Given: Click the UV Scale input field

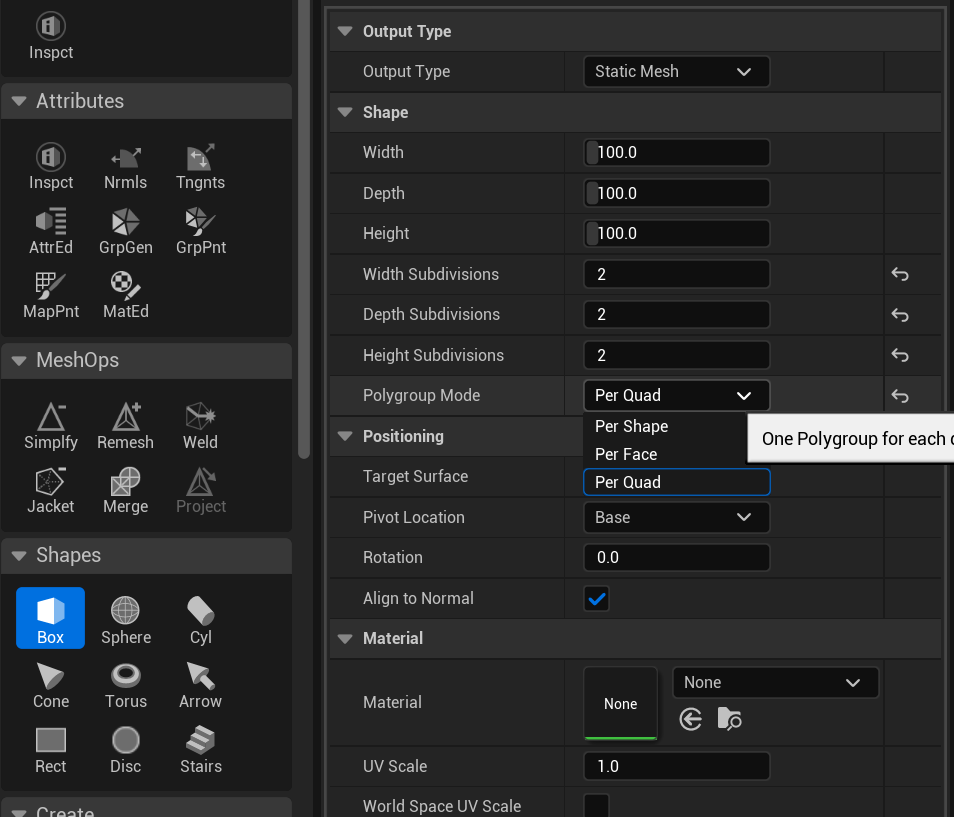Looking at the screenshot, I should (676, 767).
